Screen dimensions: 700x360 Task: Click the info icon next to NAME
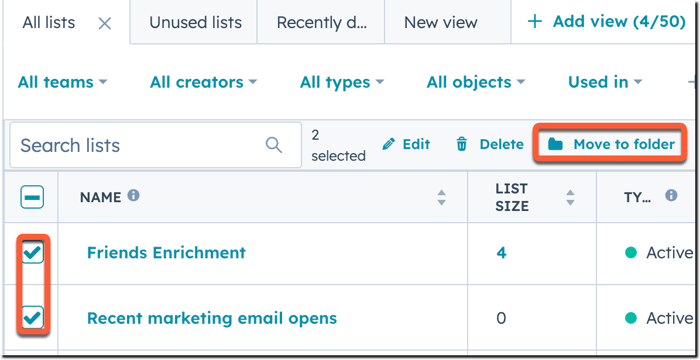click(133, 195)
